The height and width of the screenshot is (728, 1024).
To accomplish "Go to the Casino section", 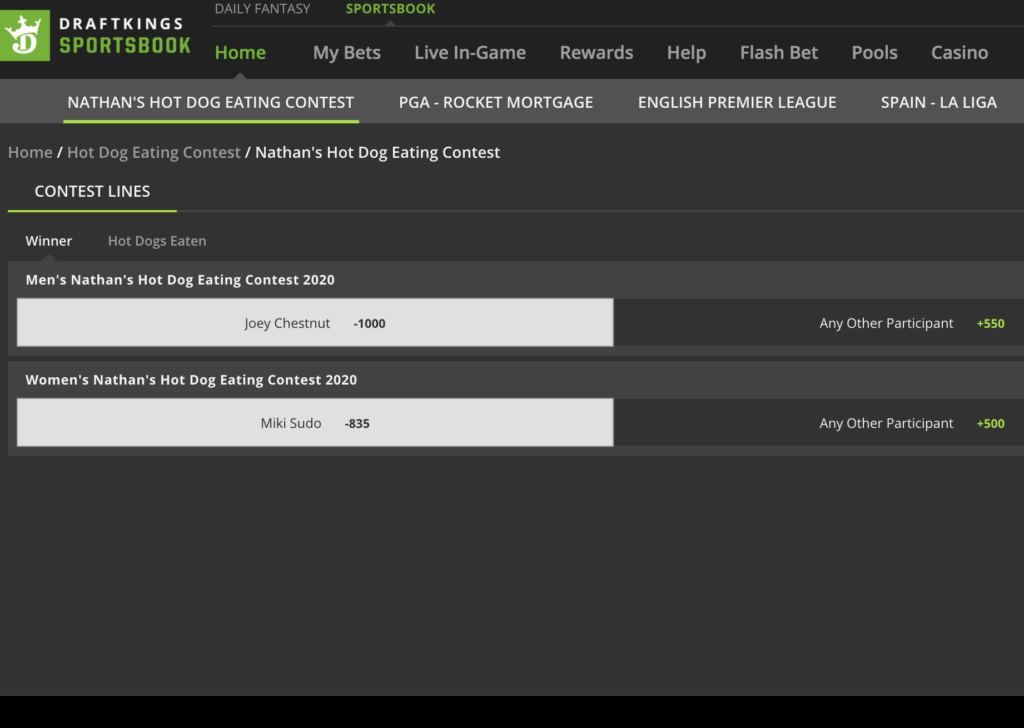I will (959, 53).
